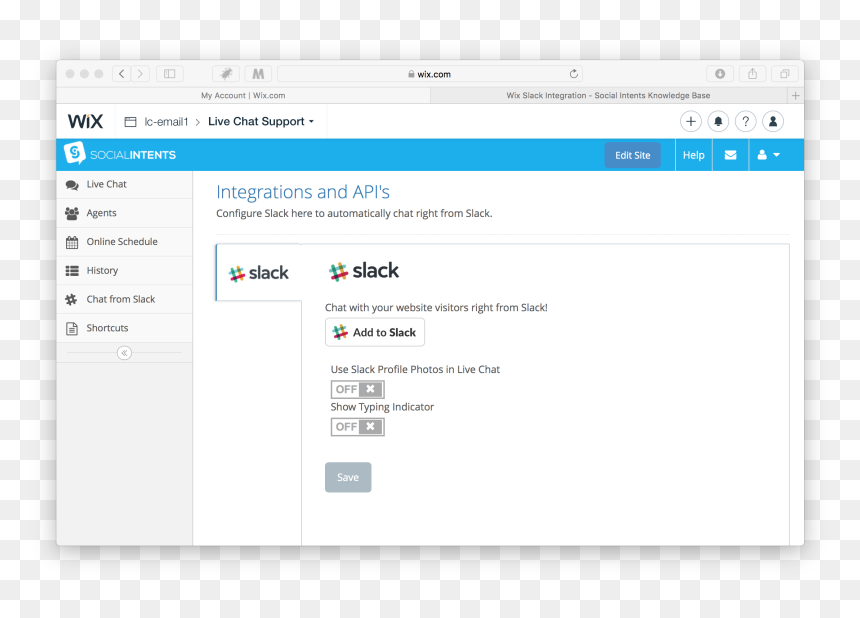Show all tabs overview icon
Screen dimensions: 860x618
[785, 73]
